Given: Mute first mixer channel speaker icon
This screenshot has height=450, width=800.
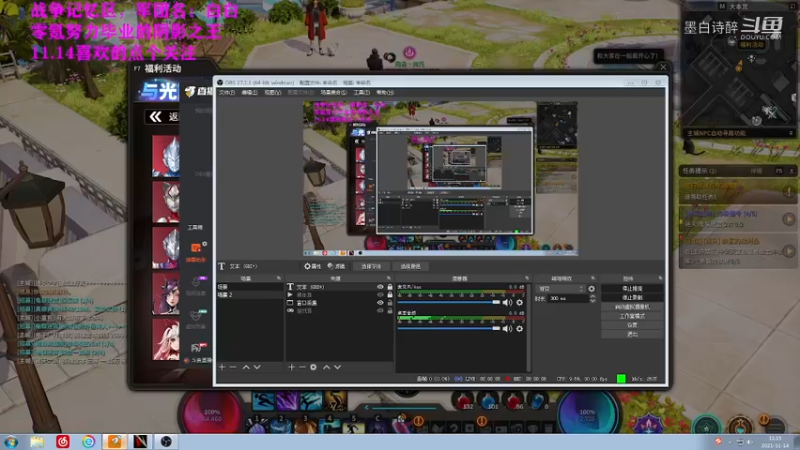Looking at the screenshot, I should pyautogui.click(x=507, y=303).
